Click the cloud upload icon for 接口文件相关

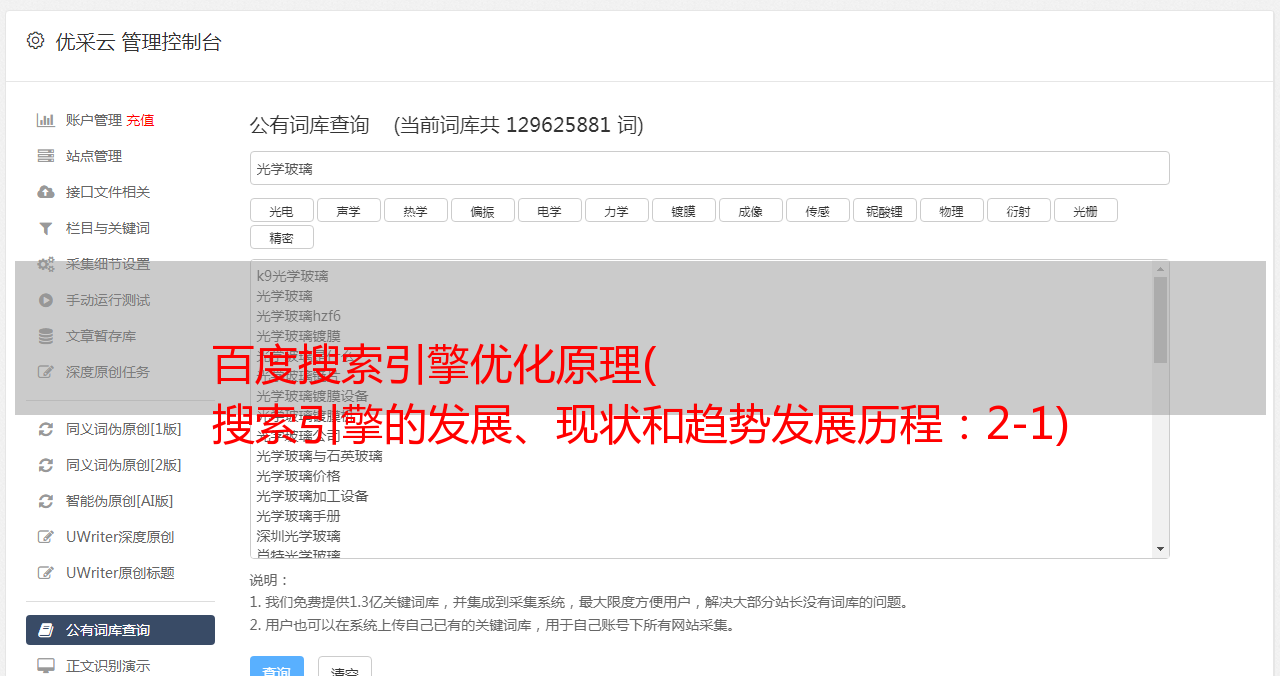tap(46, 192)
